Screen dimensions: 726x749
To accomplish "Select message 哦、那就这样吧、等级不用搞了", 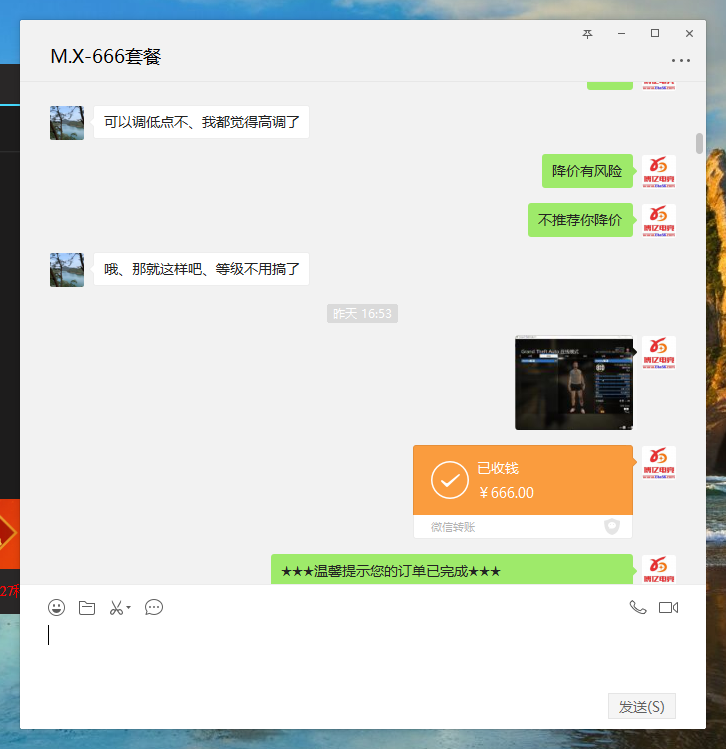I will click(x=202, y=269).
